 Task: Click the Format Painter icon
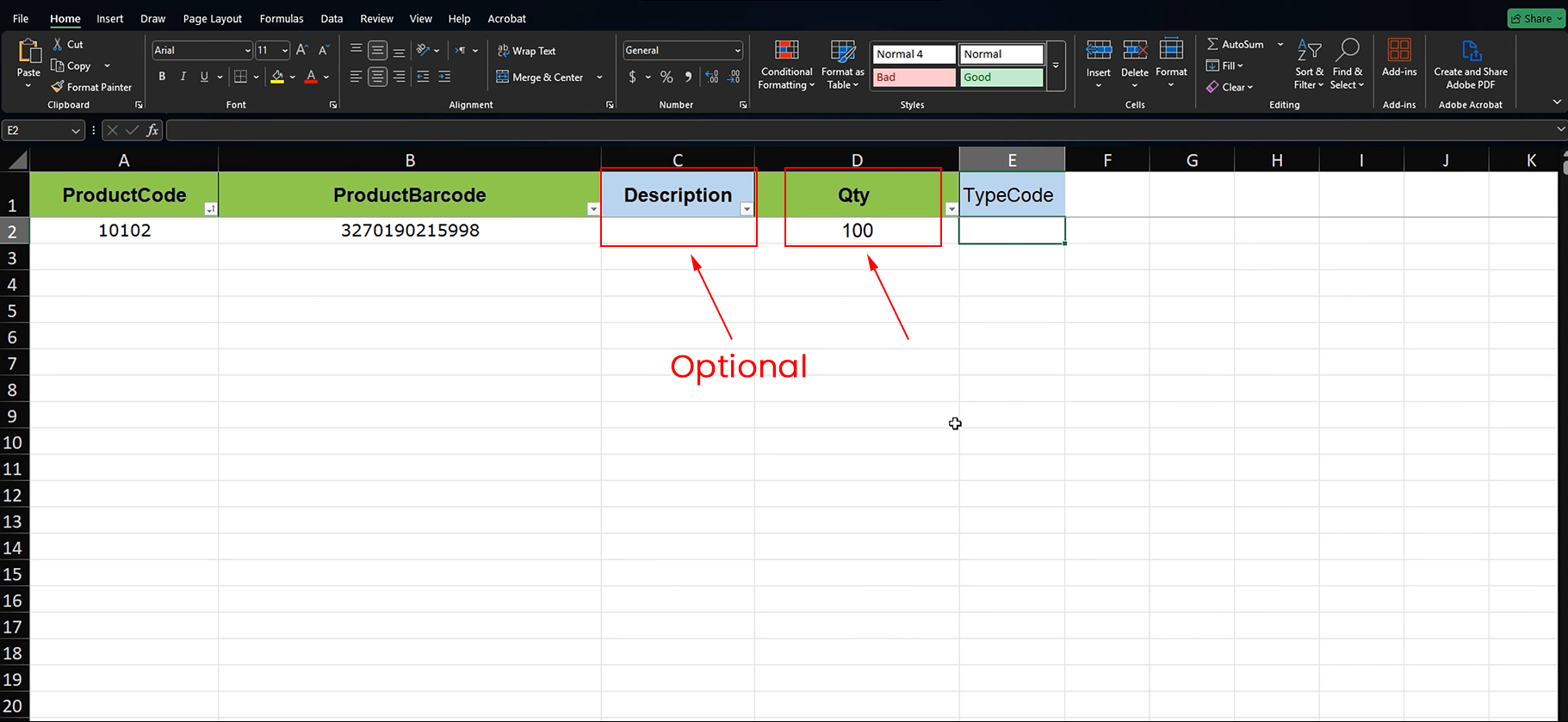coord(59,87)
